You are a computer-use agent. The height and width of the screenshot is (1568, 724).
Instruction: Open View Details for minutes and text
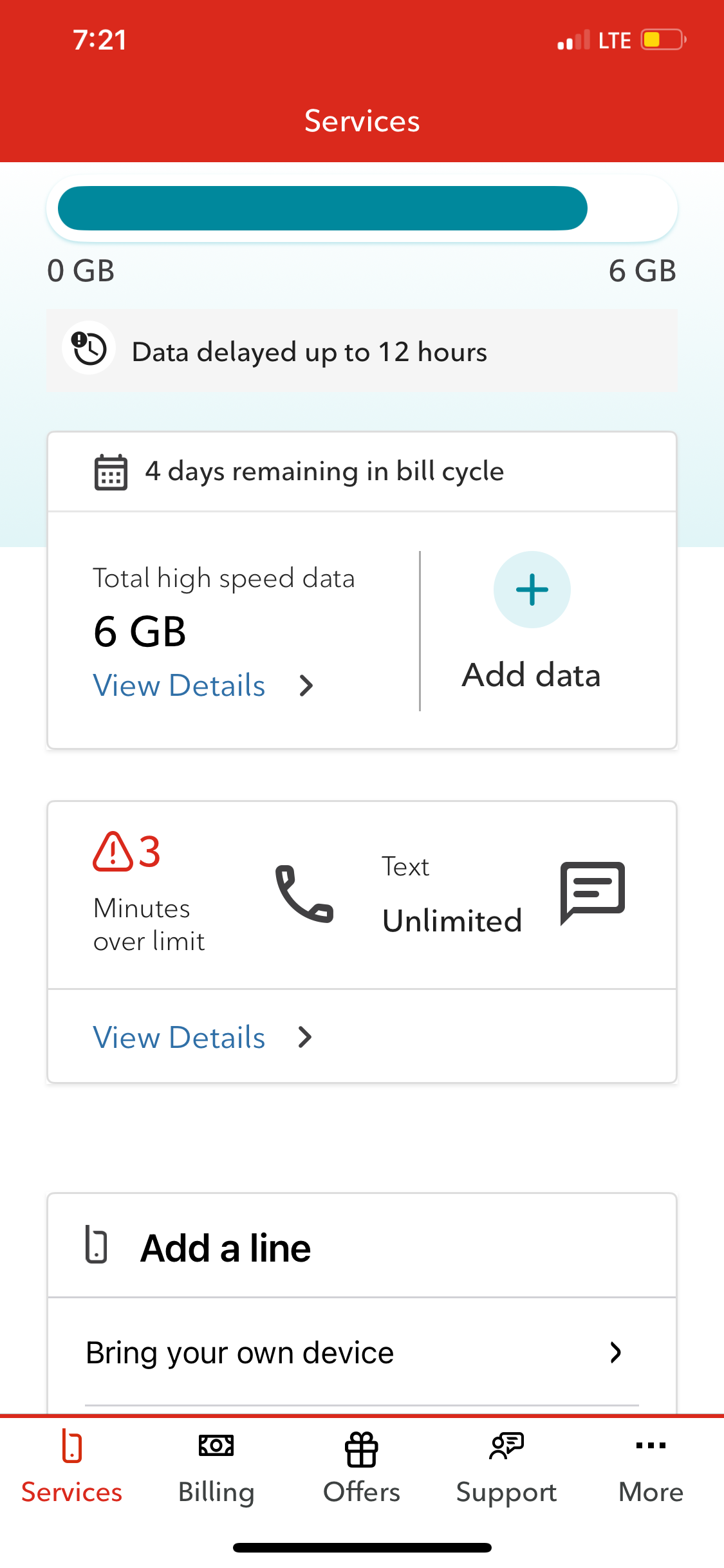[179, 1038]
